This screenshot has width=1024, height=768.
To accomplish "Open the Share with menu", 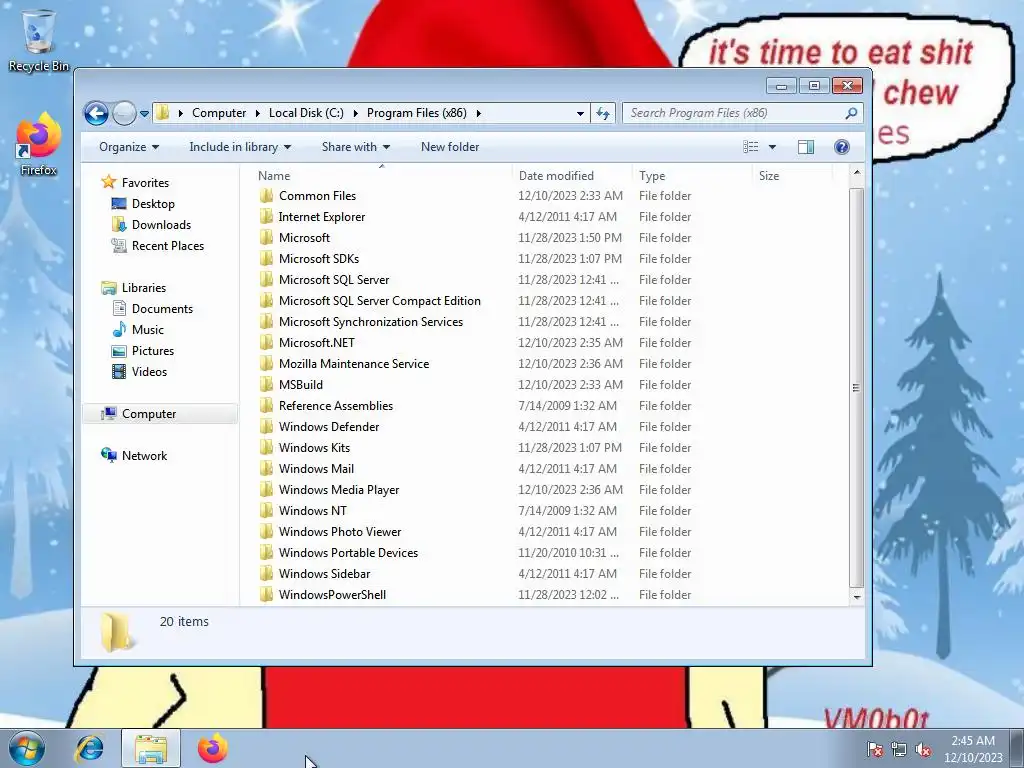I will point(355,147).
